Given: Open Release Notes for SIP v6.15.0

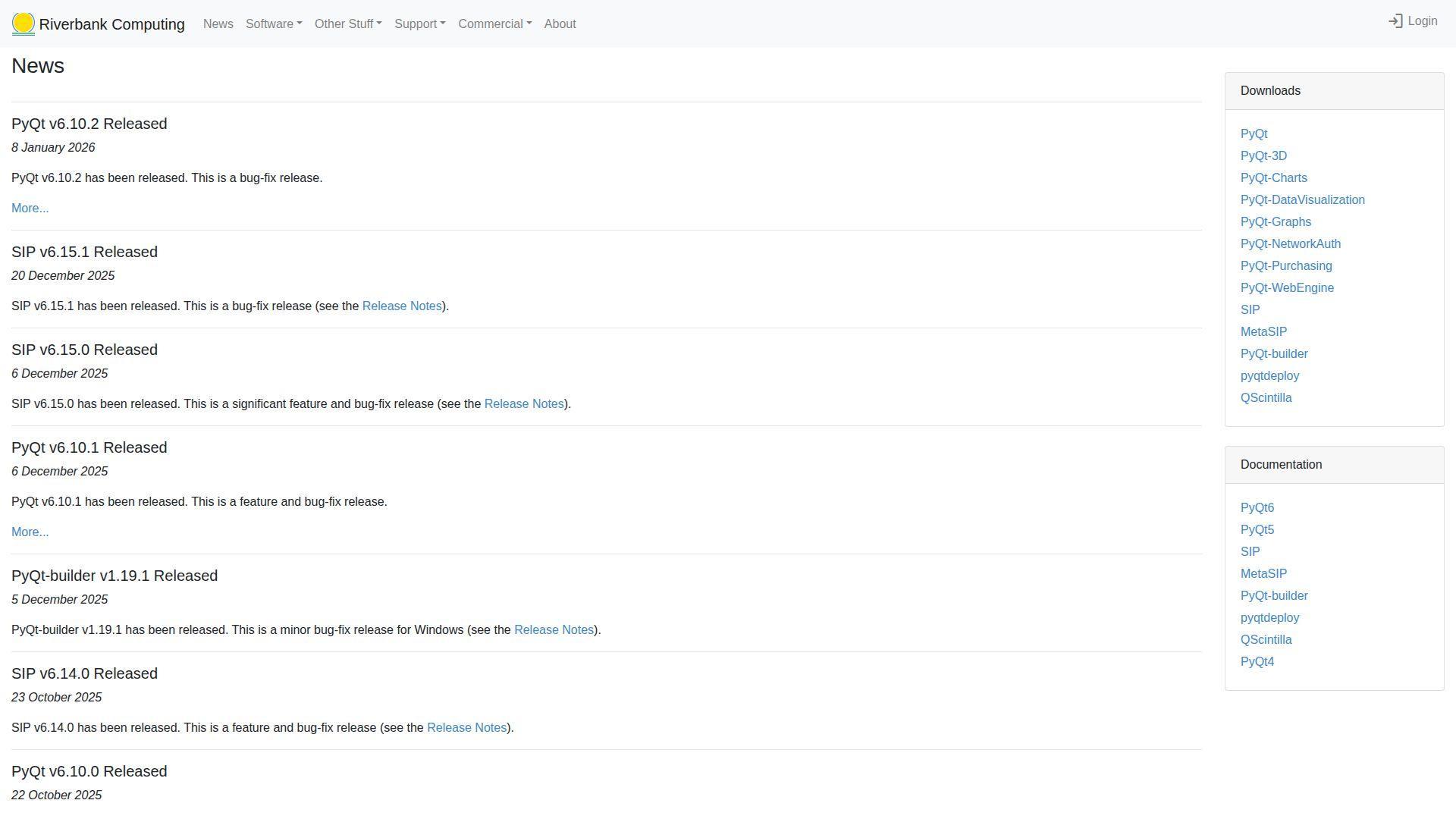Looking at the screenshot, I should (524, 404).
